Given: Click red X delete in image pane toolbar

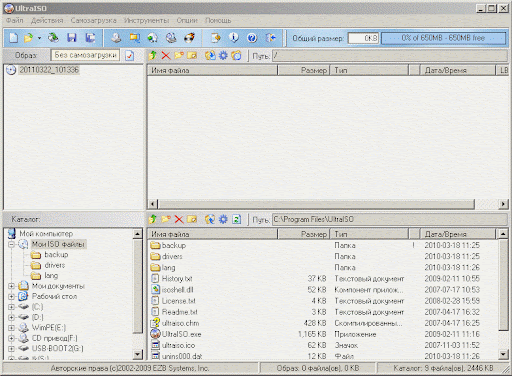Looking at the screenshot, I should 166,55.
